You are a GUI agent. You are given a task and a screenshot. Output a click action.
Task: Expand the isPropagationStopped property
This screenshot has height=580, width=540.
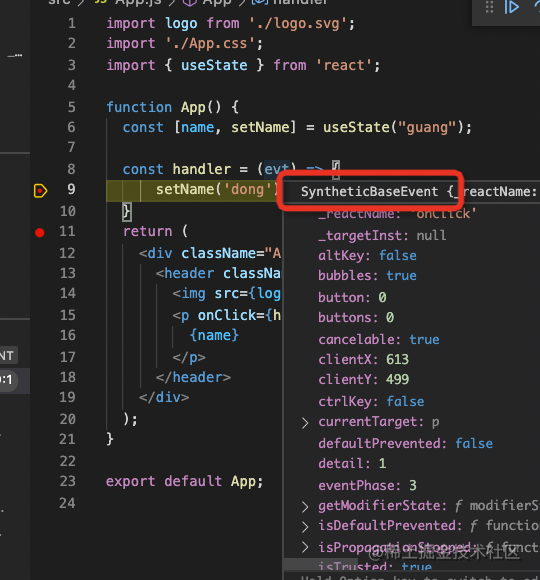305,547
